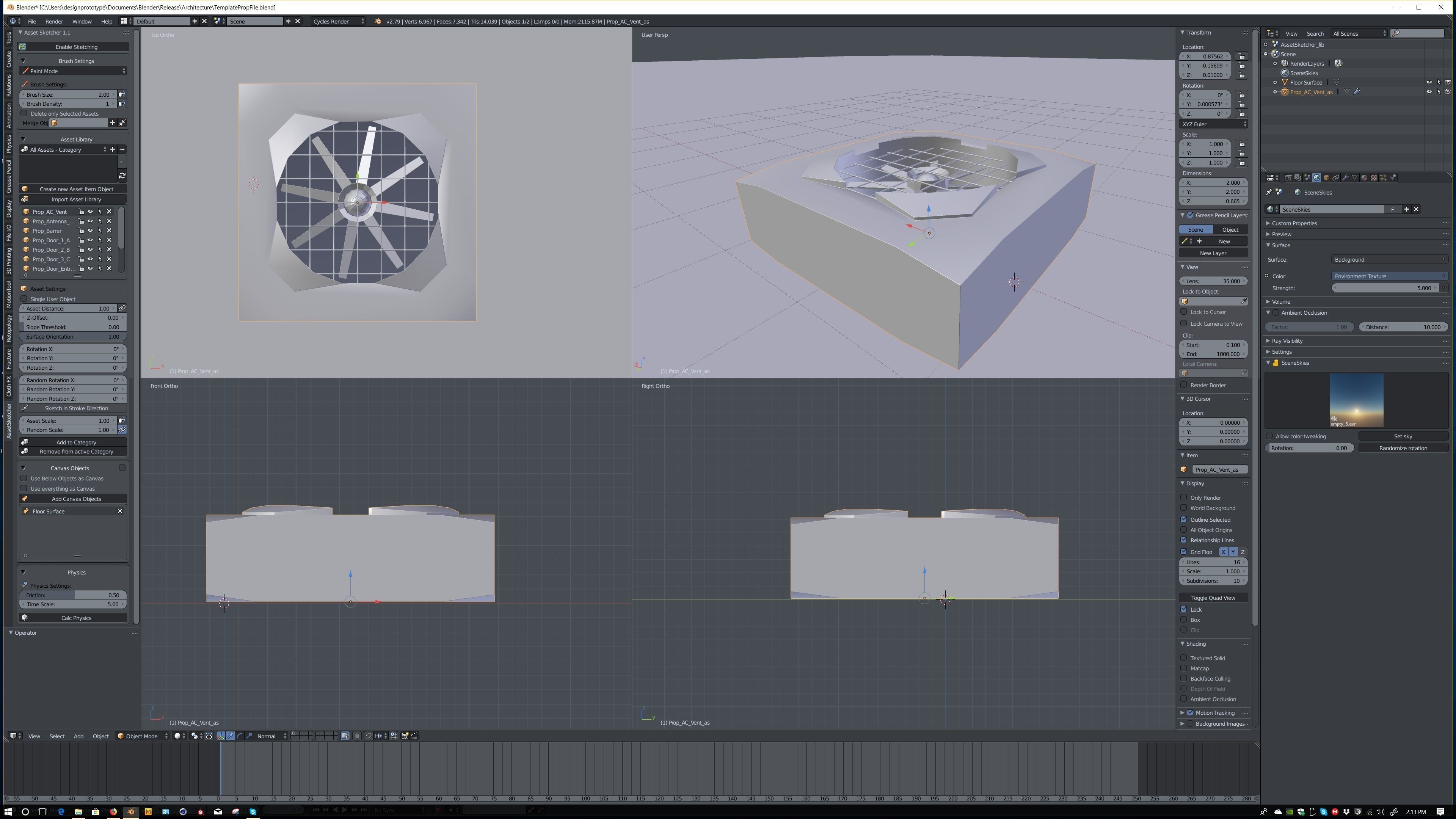This screenshot has width=1456, height=819.
Task: Open the File menu
Action: click(x=32, y=22)
